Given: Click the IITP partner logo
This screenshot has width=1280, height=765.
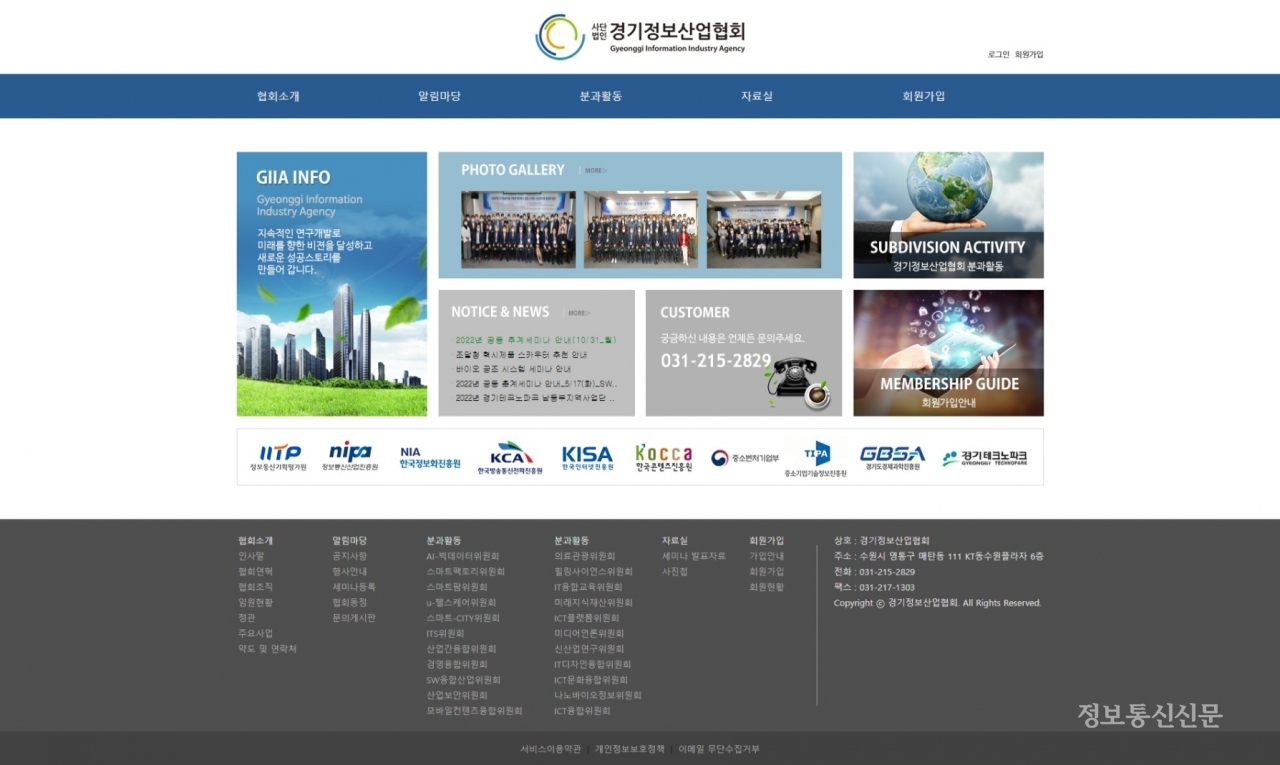Looking at the screenshot, I should [x=279, y=457].
